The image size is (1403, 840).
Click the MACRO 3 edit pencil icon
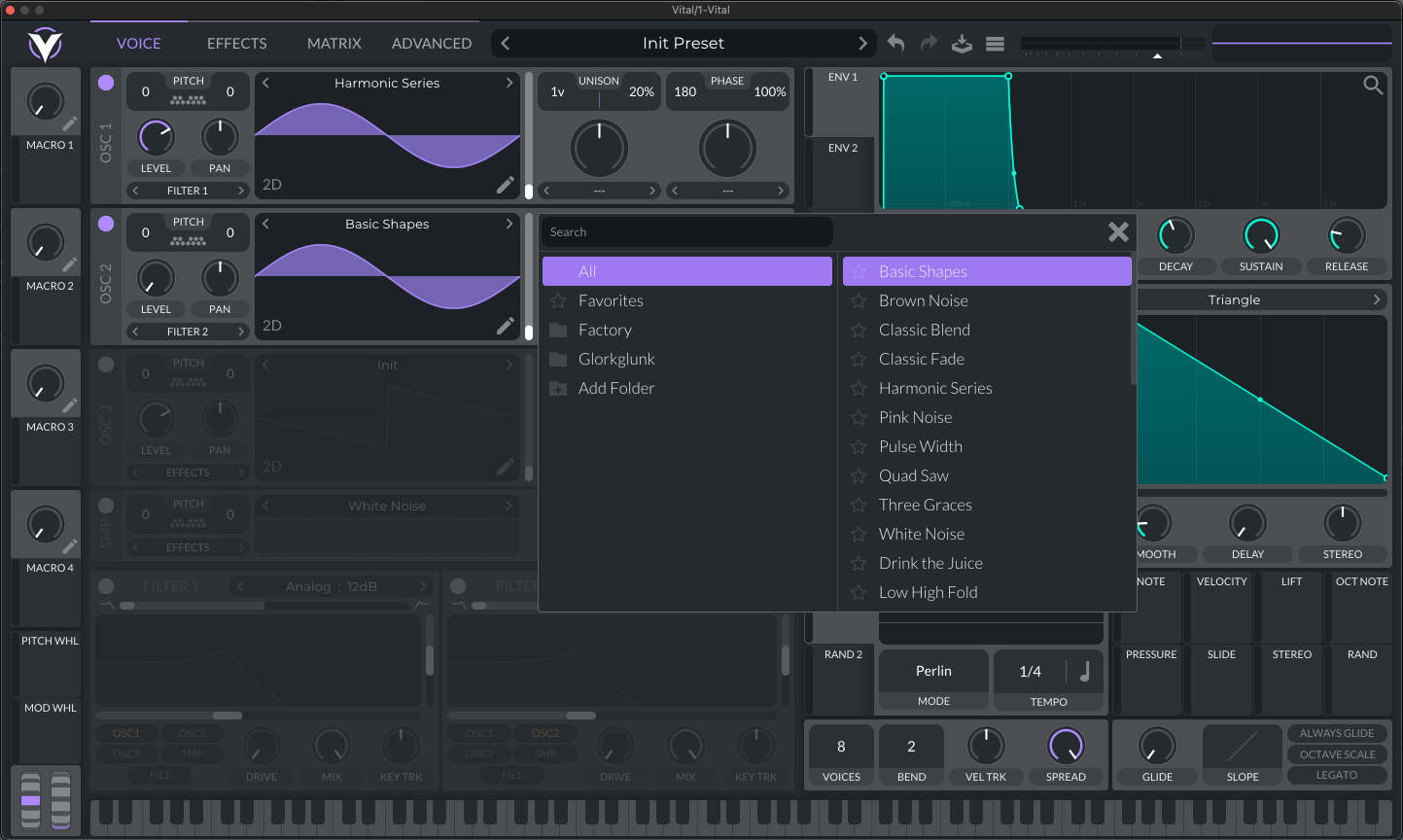[x=70, y=405]
